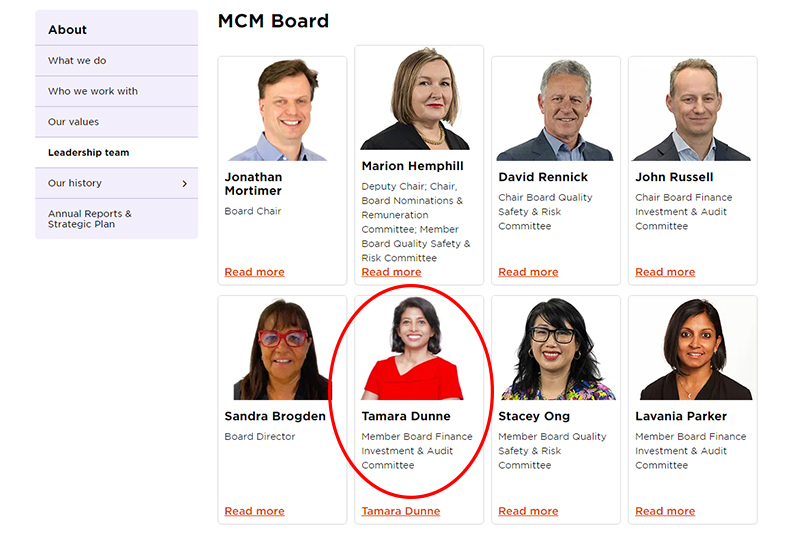
Task: Follow Read more link for Sandra Brogden
Action: coord(254,511)
